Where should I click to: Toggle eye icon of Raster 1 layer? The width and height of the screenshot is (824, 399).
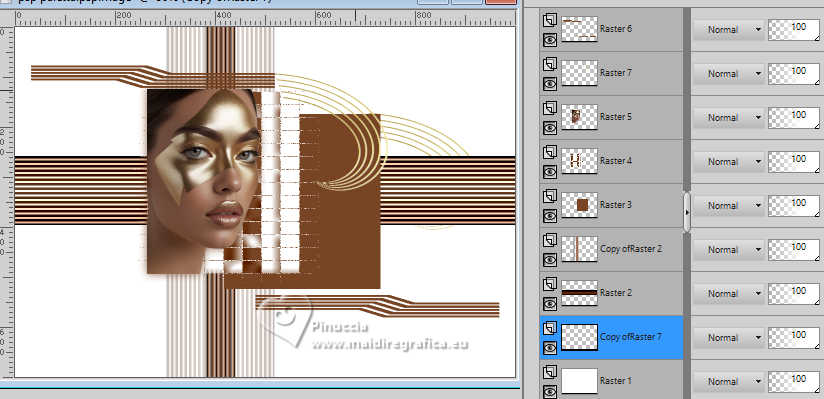click(550, 392)
